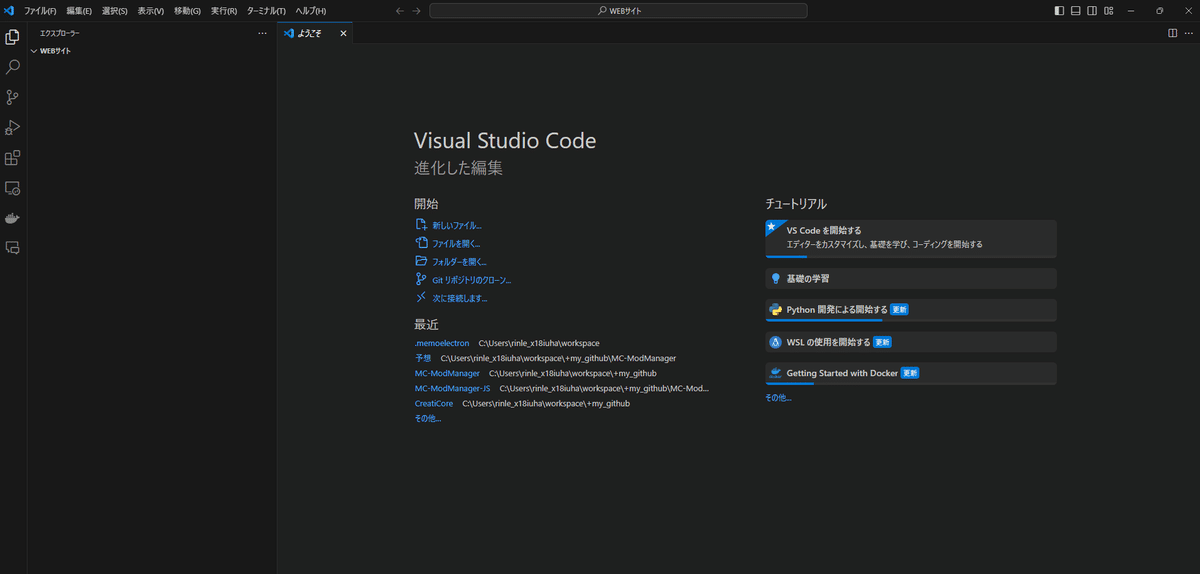Viewport: 1200px width, 574px height.
Task: Open the Search view icon
Action: pyautogui.click(x=13, y=67)
